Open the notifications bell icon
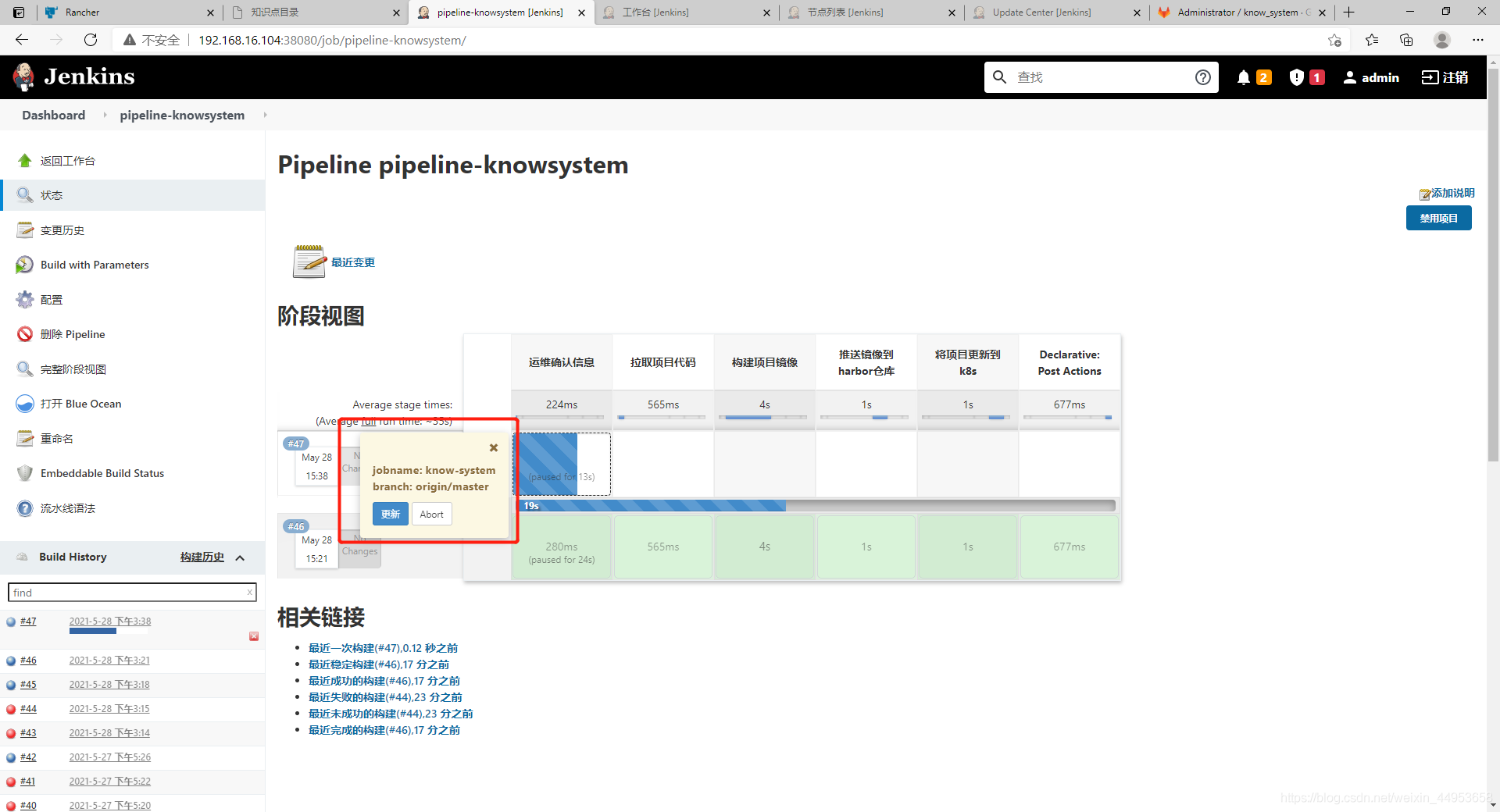The height and width of the screenshot is (812, 1500). (1244, 77)
